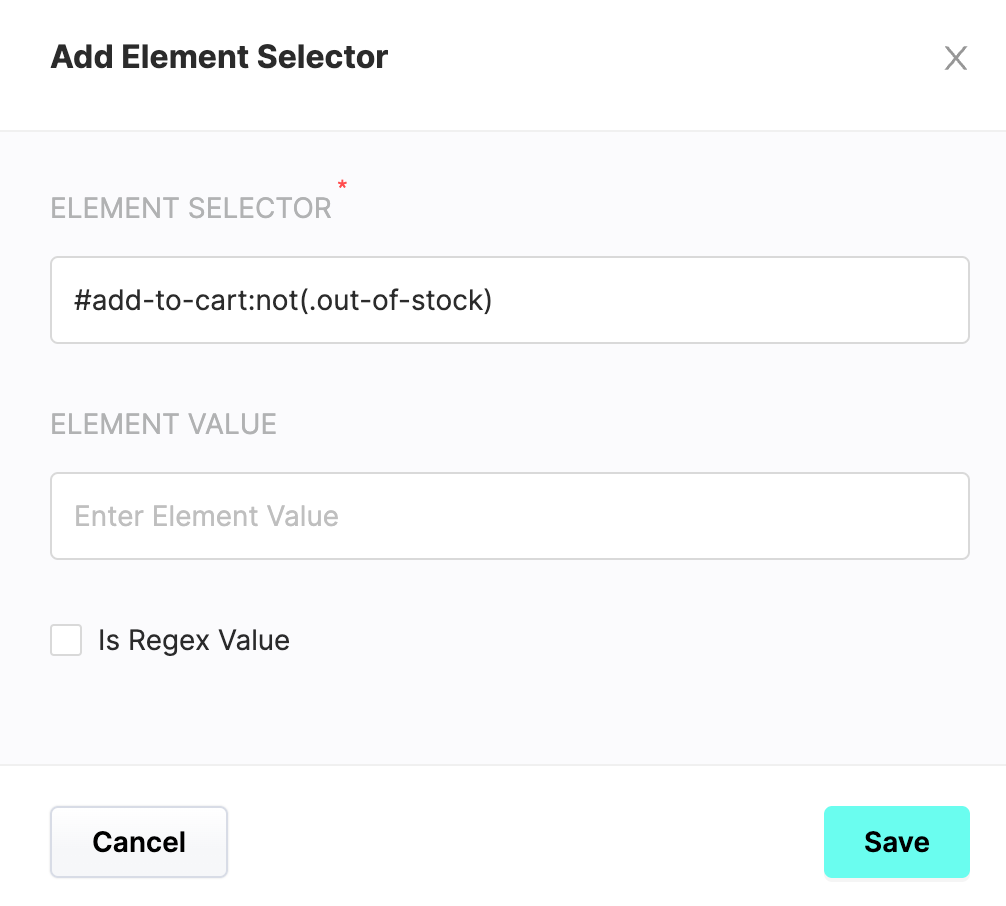
Task: Click the teal Save button
Action: (x=896, y=842)
